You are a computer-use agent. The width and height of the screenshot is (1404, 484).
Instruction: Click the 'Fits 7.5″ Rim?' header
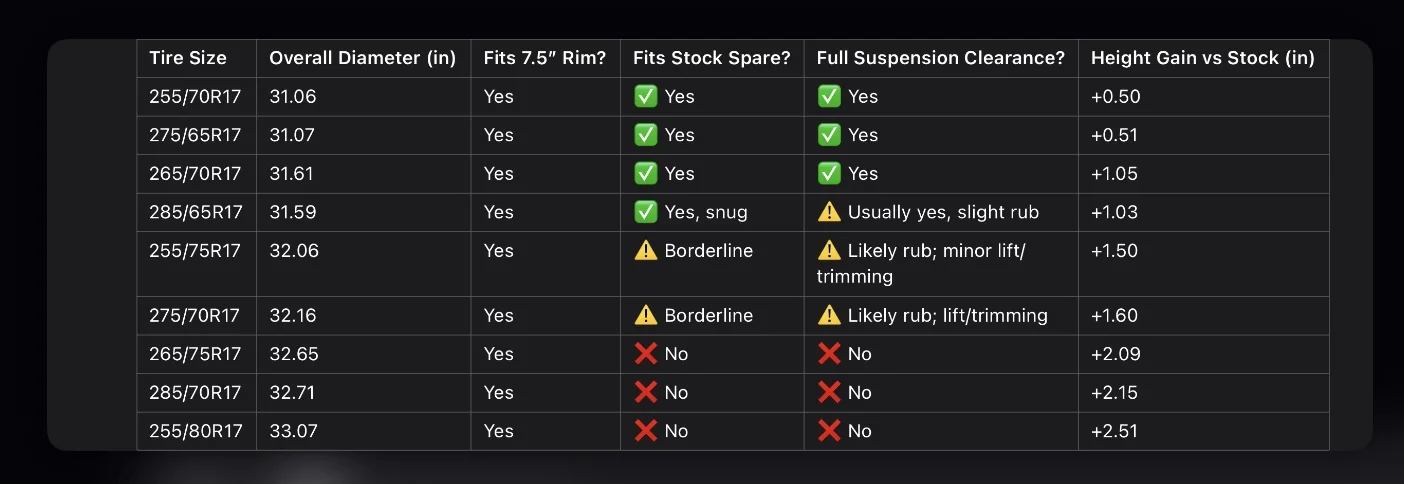(x=545, y=58)
